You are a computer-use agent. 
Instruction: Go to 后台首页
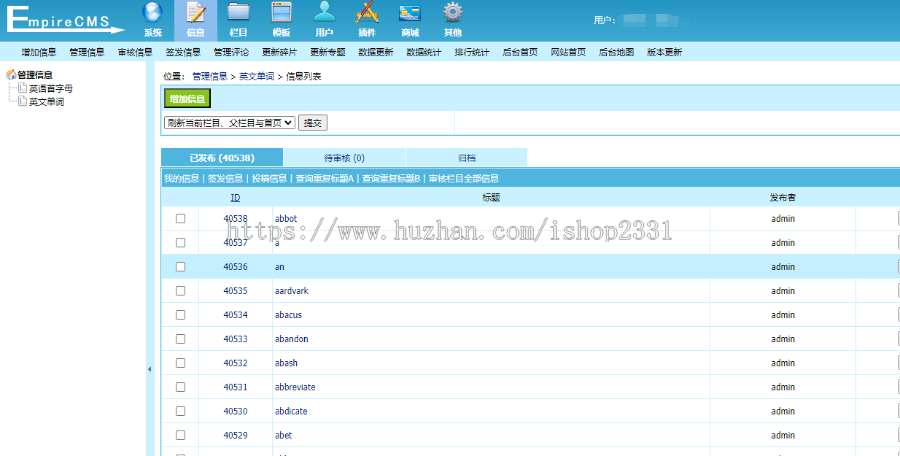coord(520,52)
